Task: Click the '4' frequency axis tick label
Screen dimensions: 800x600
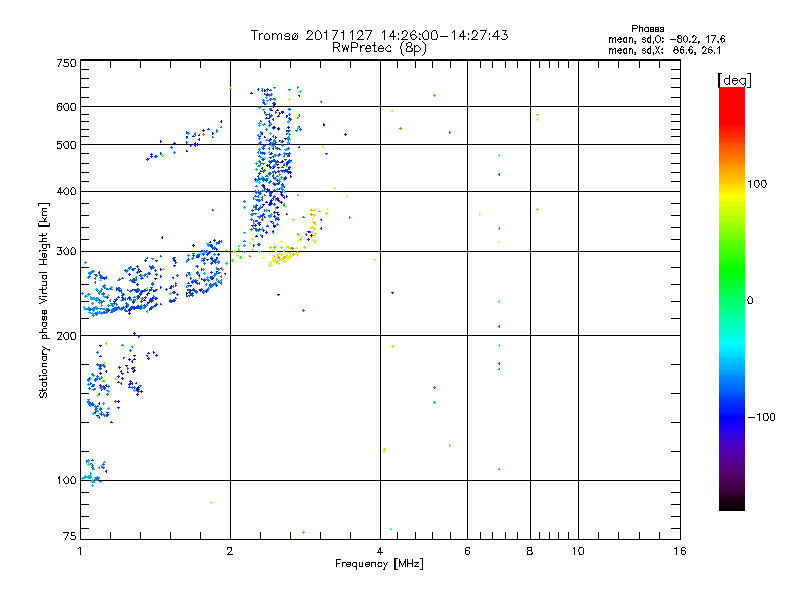Action: [x=380, y=551]
